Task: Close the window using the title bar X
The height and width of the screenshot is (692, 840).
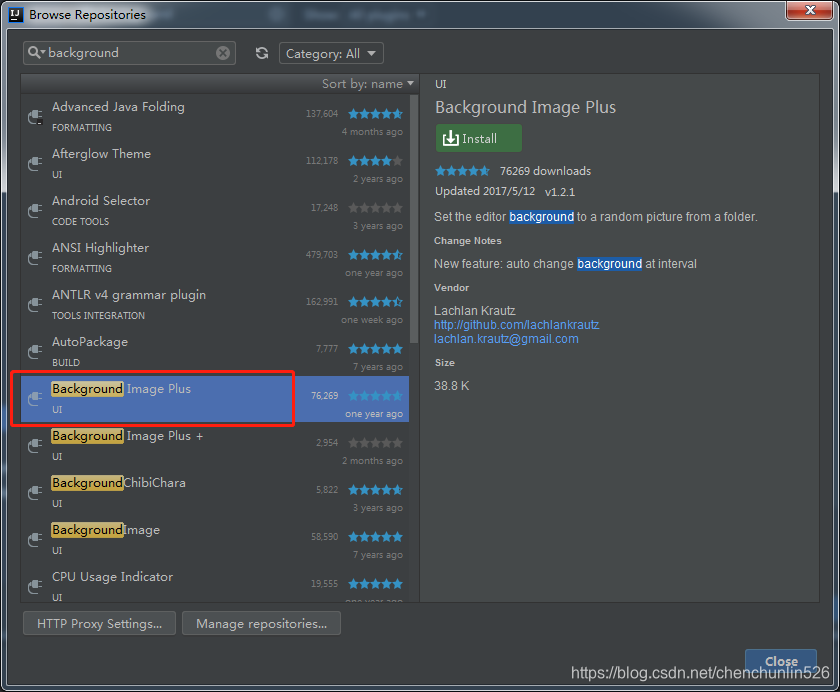Action: 811,10
